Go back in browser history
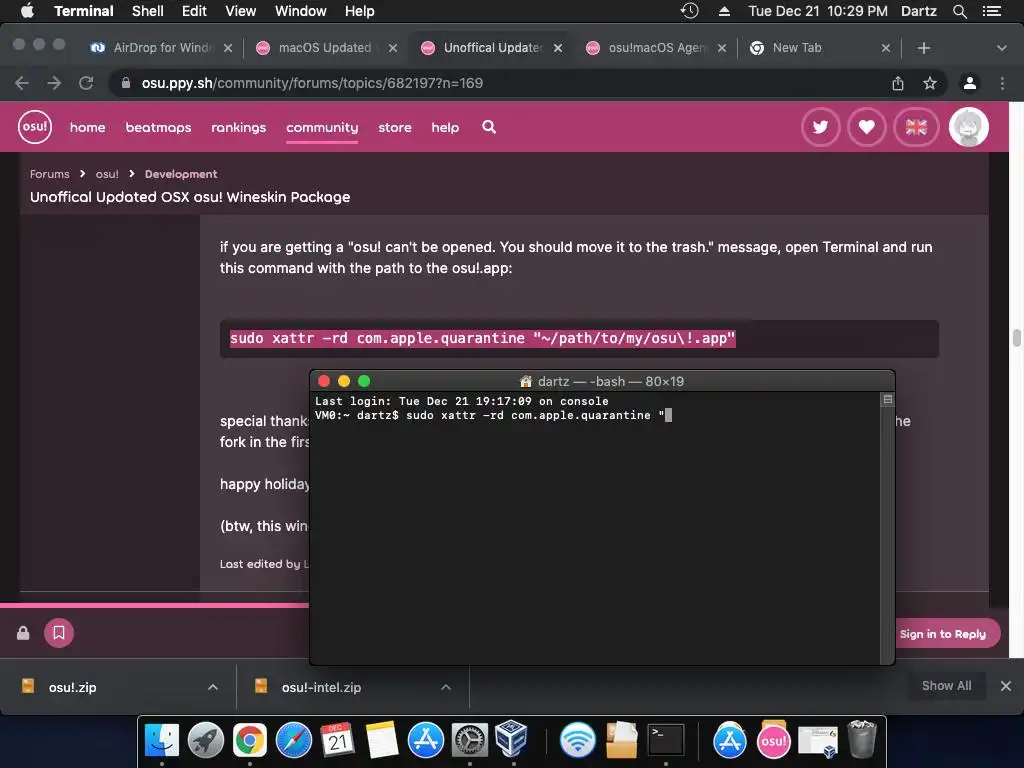This screenshot has height=768, width=1024. click(x=22, y=83)
